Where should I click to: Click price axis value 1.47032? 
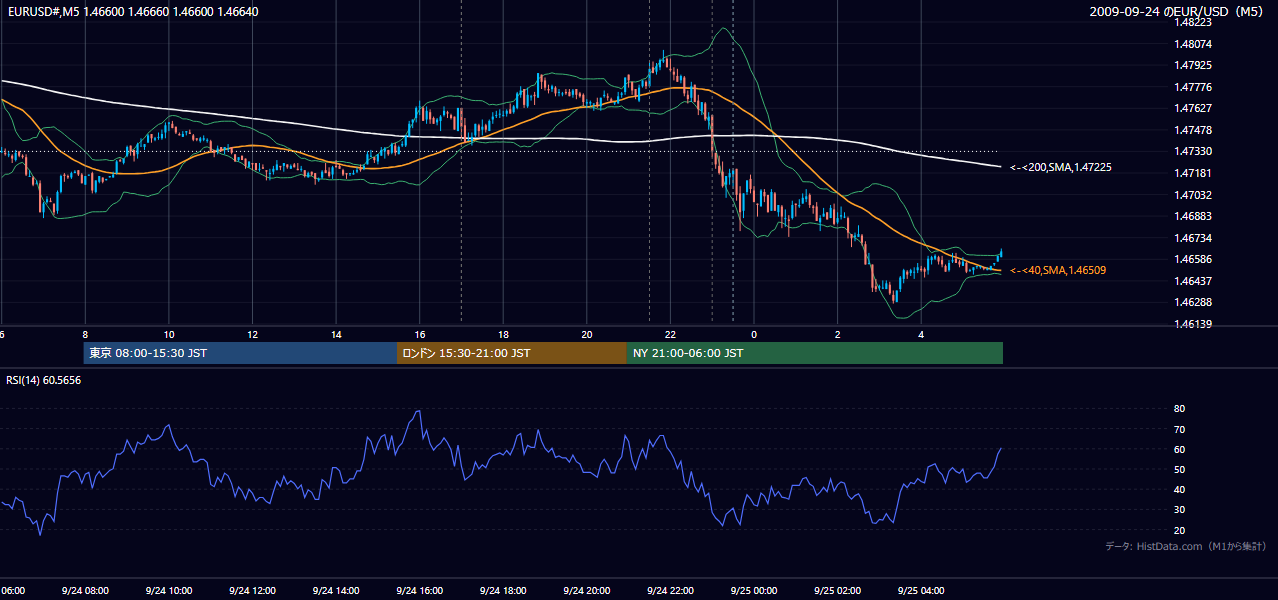(x=1194, y=195)
